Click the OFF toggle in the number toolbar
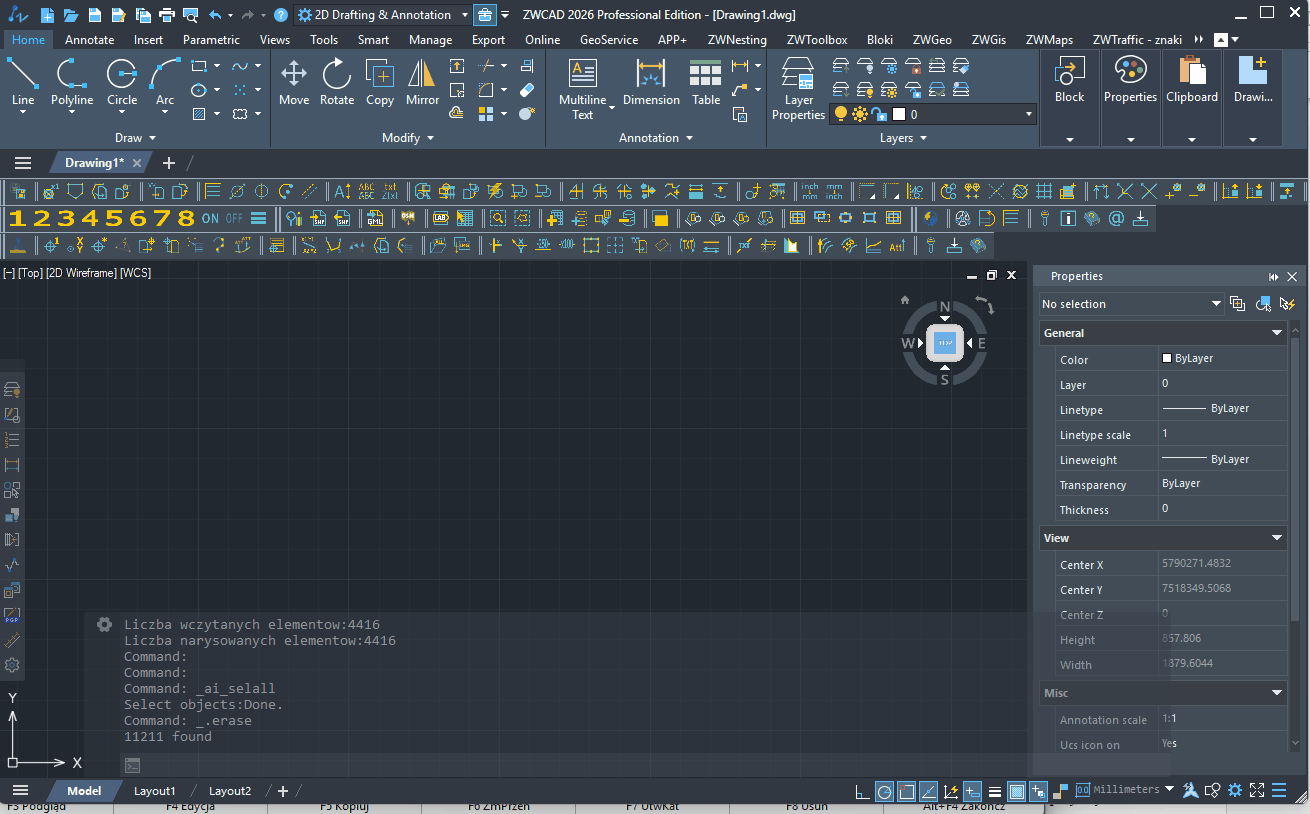The image size is (1310, 814). [x=234, y=218]
